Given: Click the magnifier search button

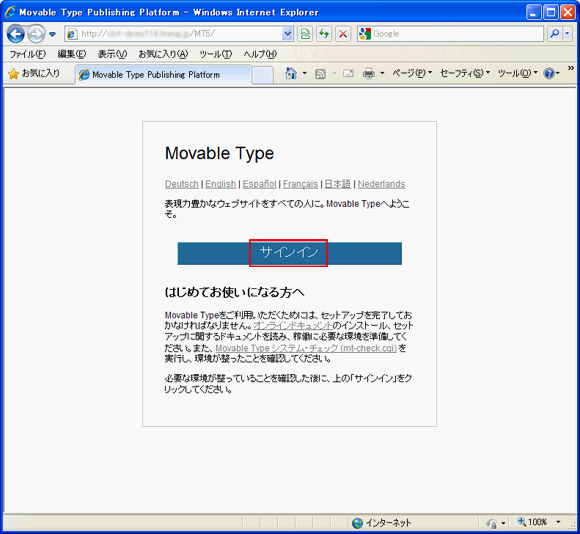Looking at the screenshot, I should 554,34.
